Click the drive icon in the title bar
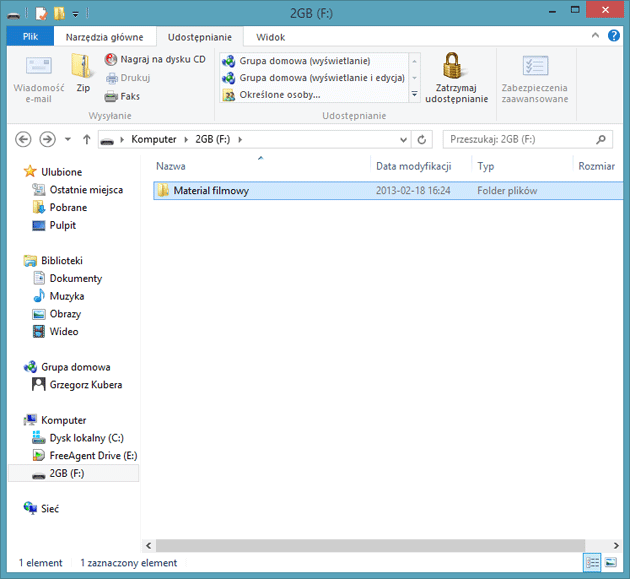Screen dimensions: 630x579 (14, 14)
